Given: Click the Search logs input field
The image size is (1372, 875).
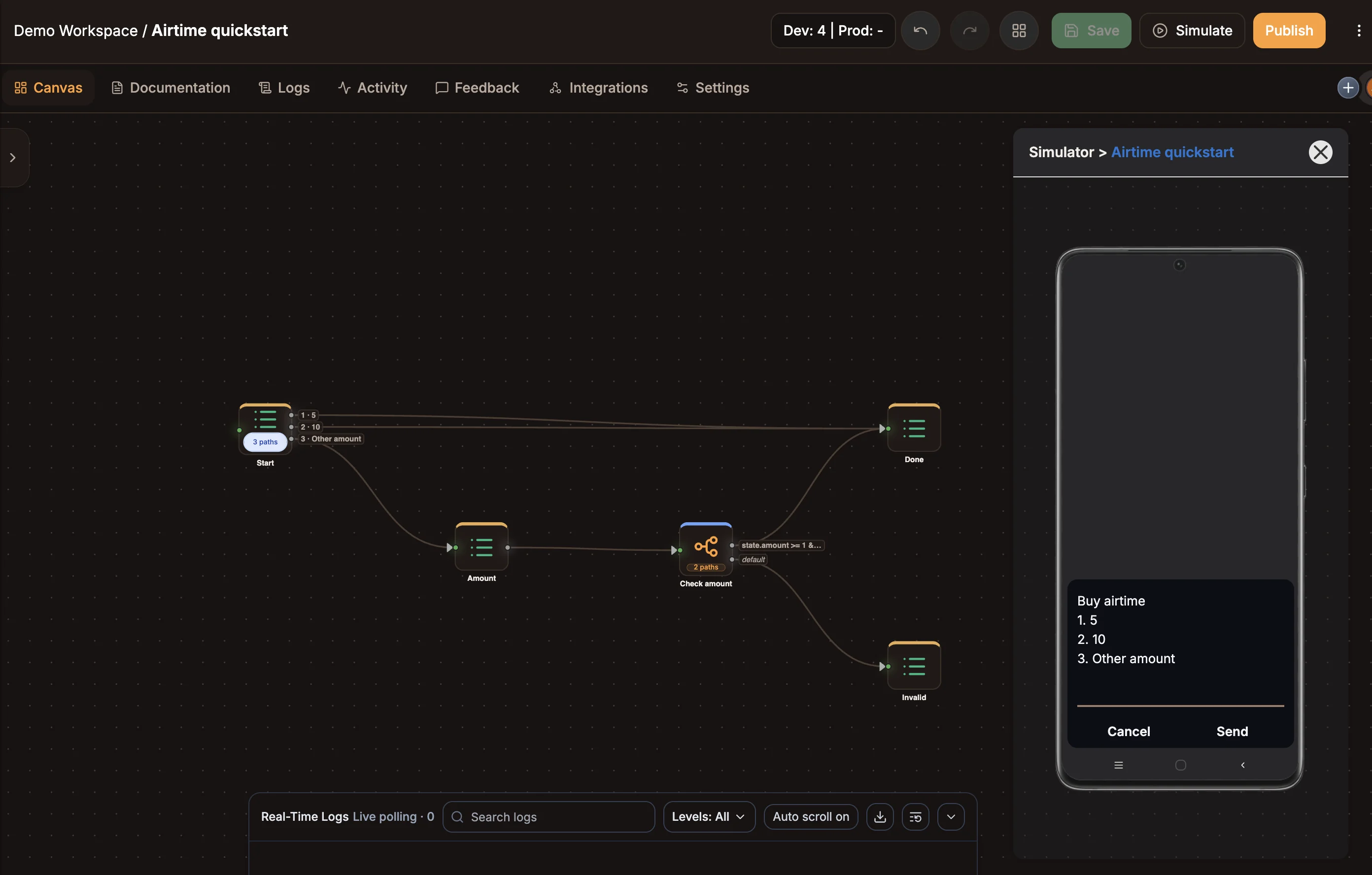Looking at the screenshot, I should [x=549, y=817].
